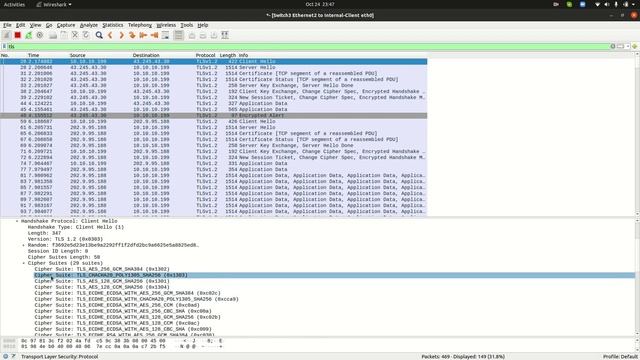Collapse Handshake Protocol: Client Hello node
The width and height of the screenshot is (640, 360).
(17, 221)
